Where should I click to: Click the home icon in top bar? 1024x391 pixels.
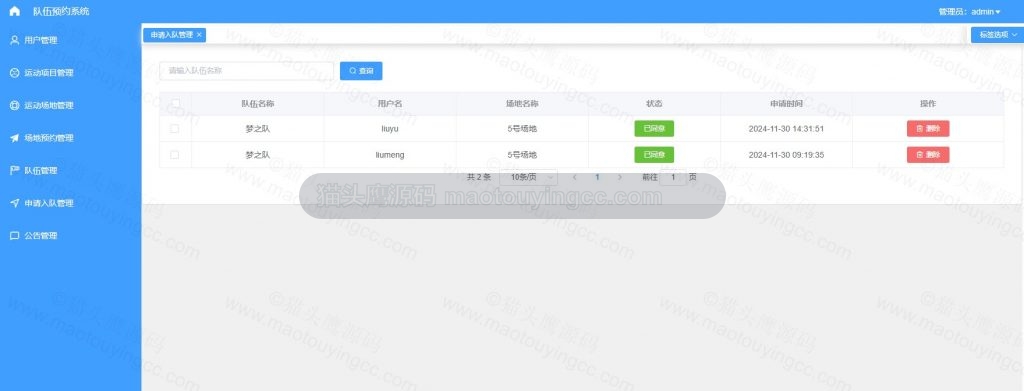click(x=14, y=11)
